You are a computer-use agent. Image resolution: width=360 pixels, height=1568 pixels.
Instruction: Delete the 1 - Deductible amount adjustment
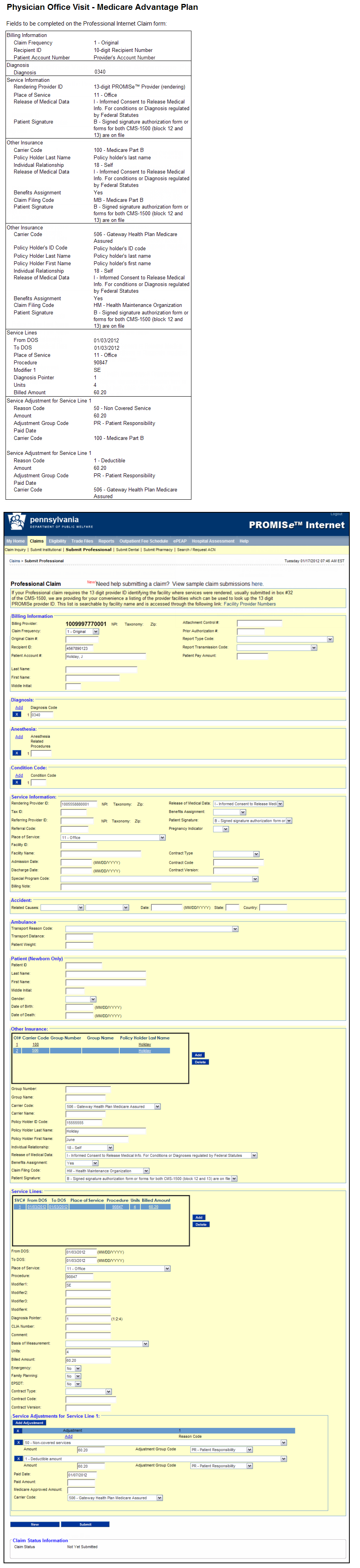18,1459
